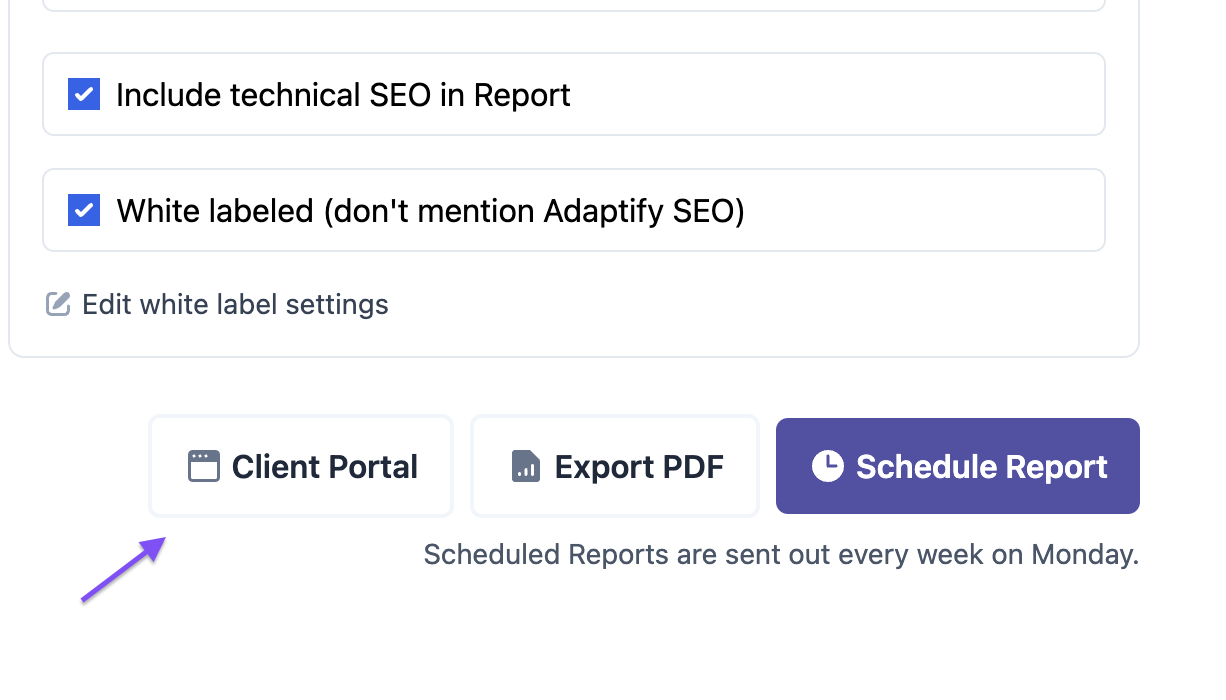Toggle via the 'Include technical SEO in Report' label

[343, 95]
